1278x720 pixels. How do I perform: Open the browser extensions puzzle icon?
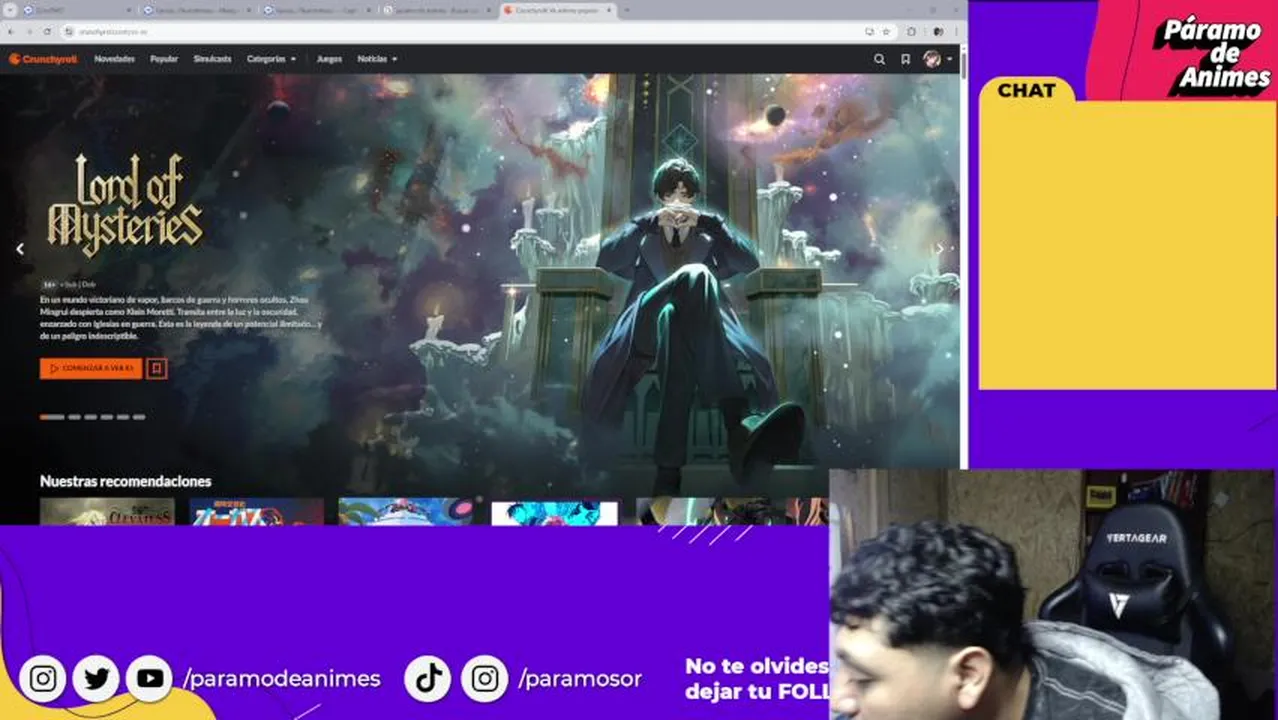point(911,32)
